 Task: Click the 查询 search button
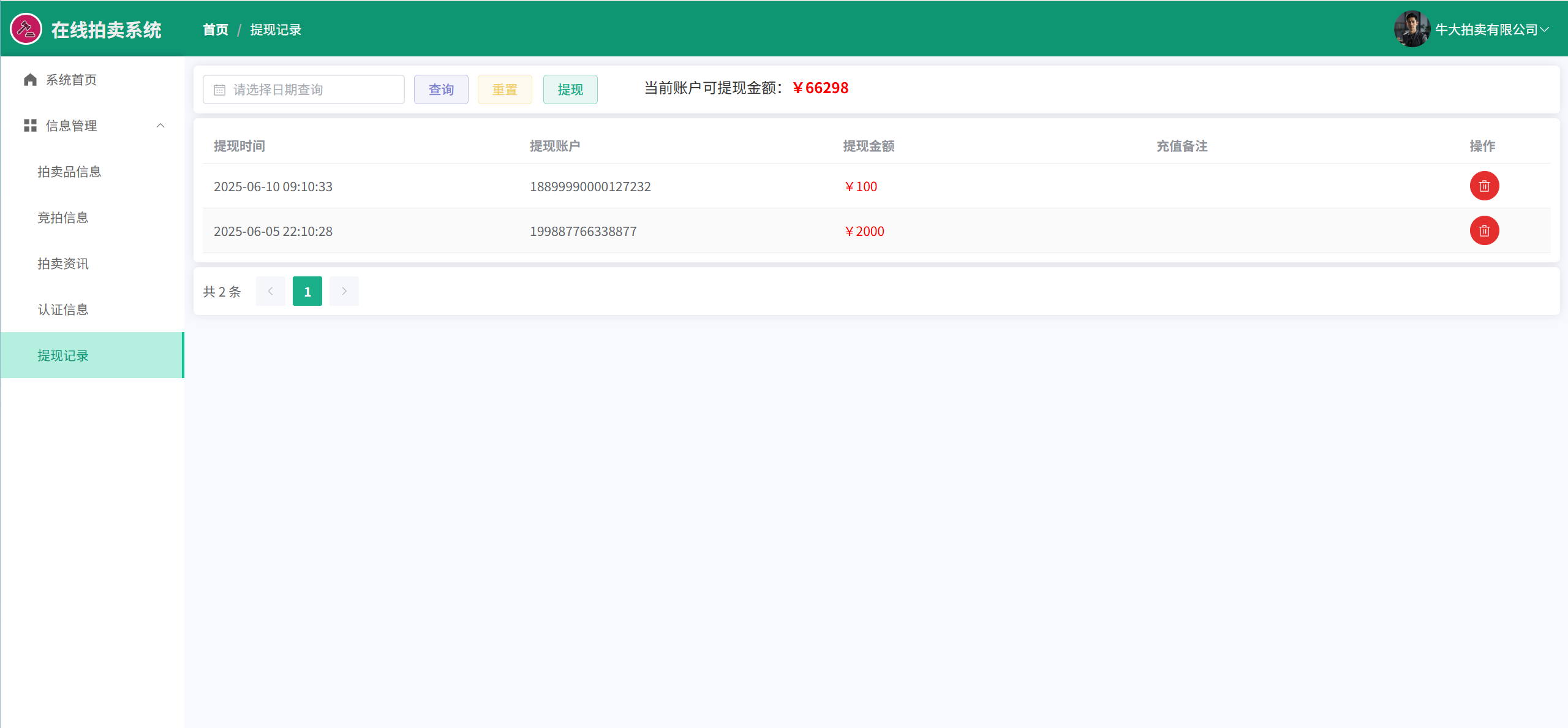pos(441,89)
